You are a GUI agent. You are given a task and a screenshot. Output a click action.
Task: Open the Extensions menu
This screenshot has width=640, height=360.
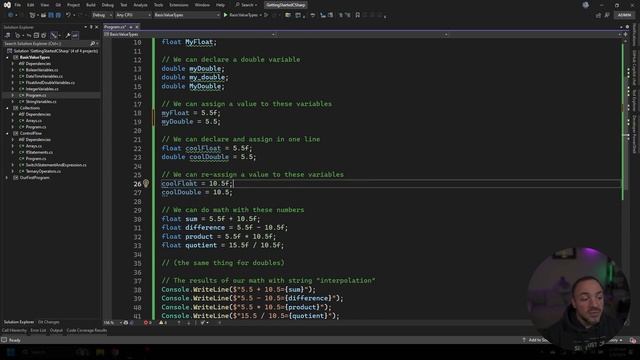tap(179, 5)
